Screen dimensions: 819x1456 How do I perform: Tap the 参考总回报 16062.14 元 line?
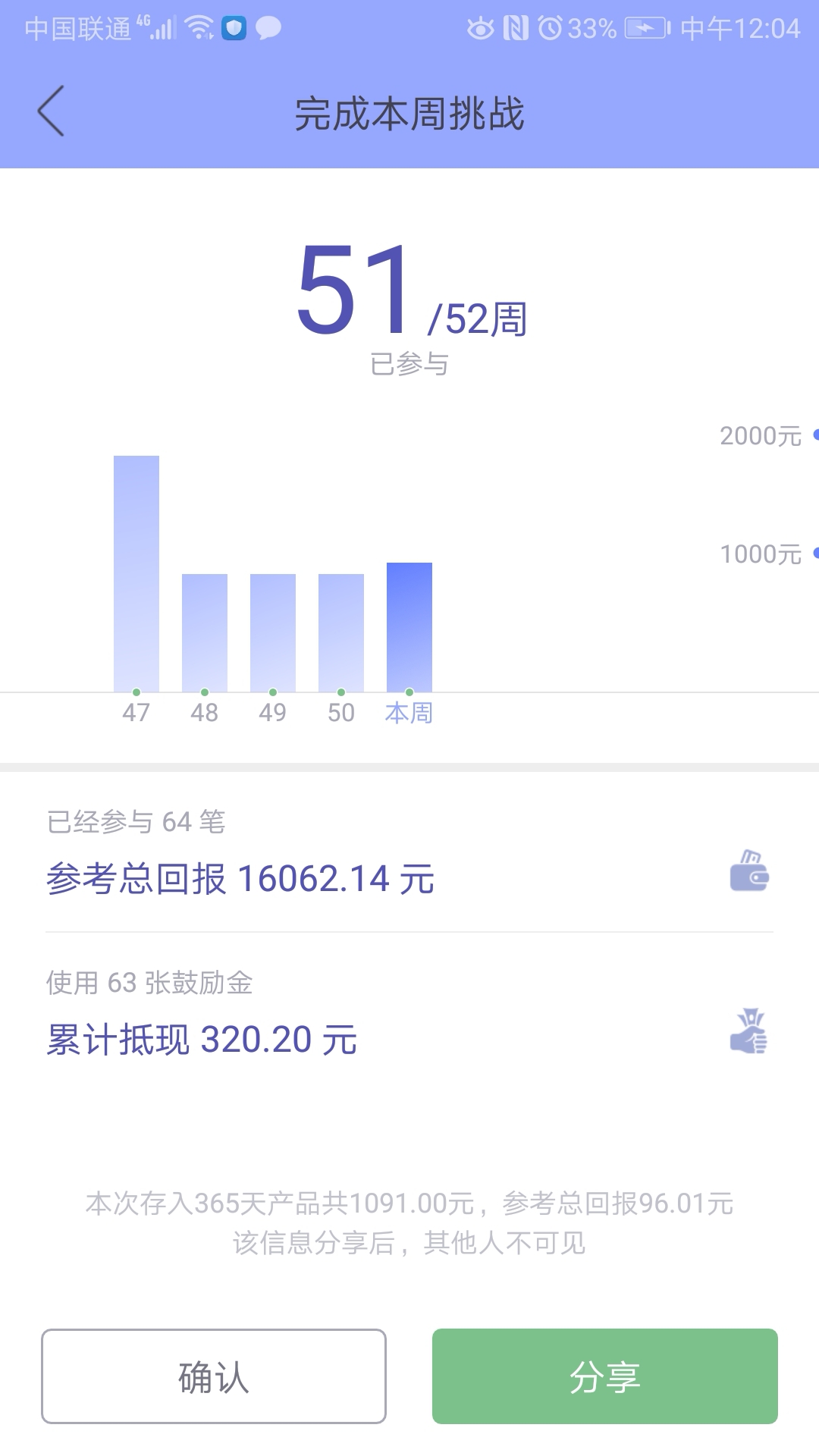(240, 879)
